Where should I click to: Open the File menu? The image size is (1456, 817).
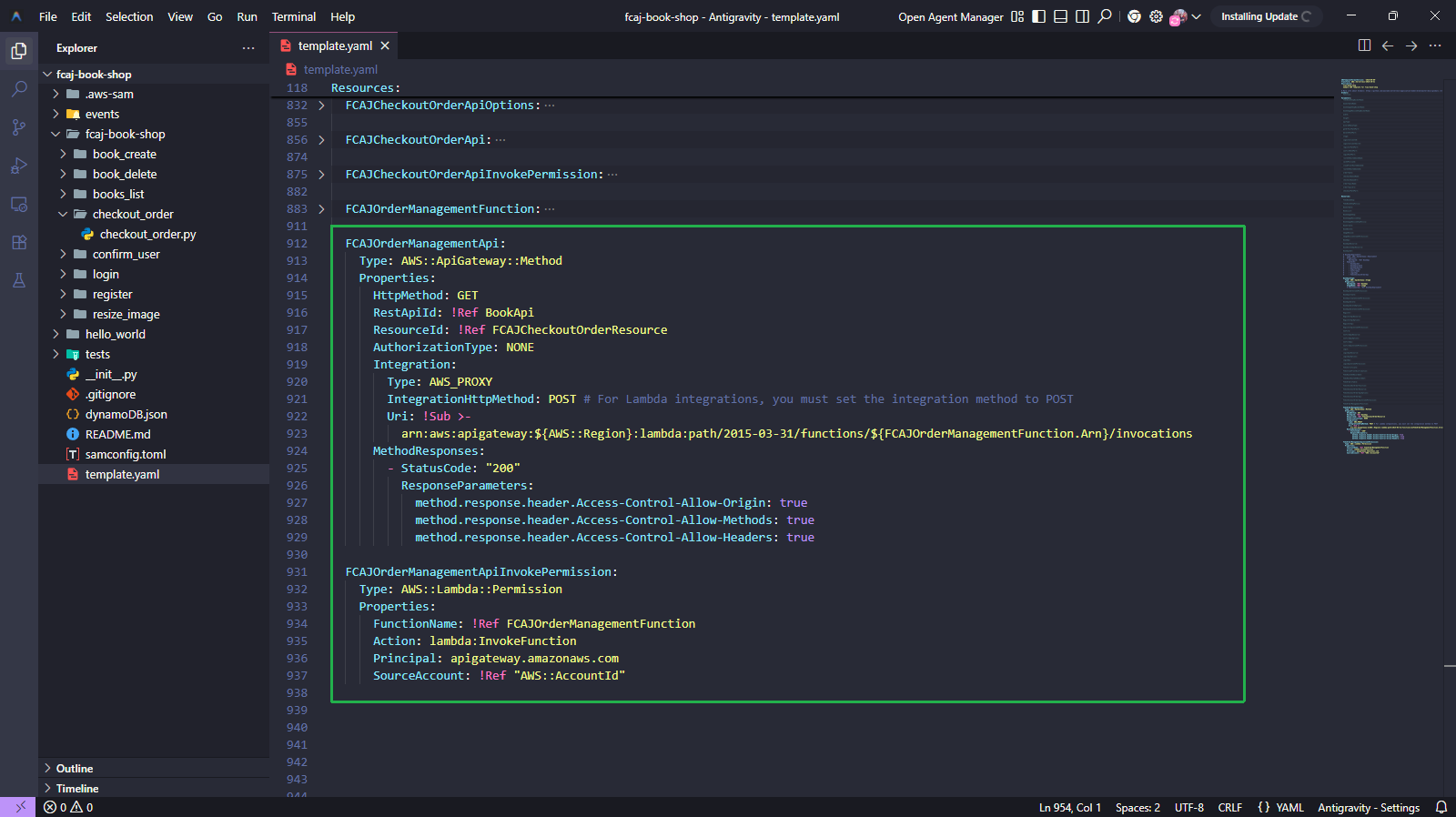click(48, 16)
